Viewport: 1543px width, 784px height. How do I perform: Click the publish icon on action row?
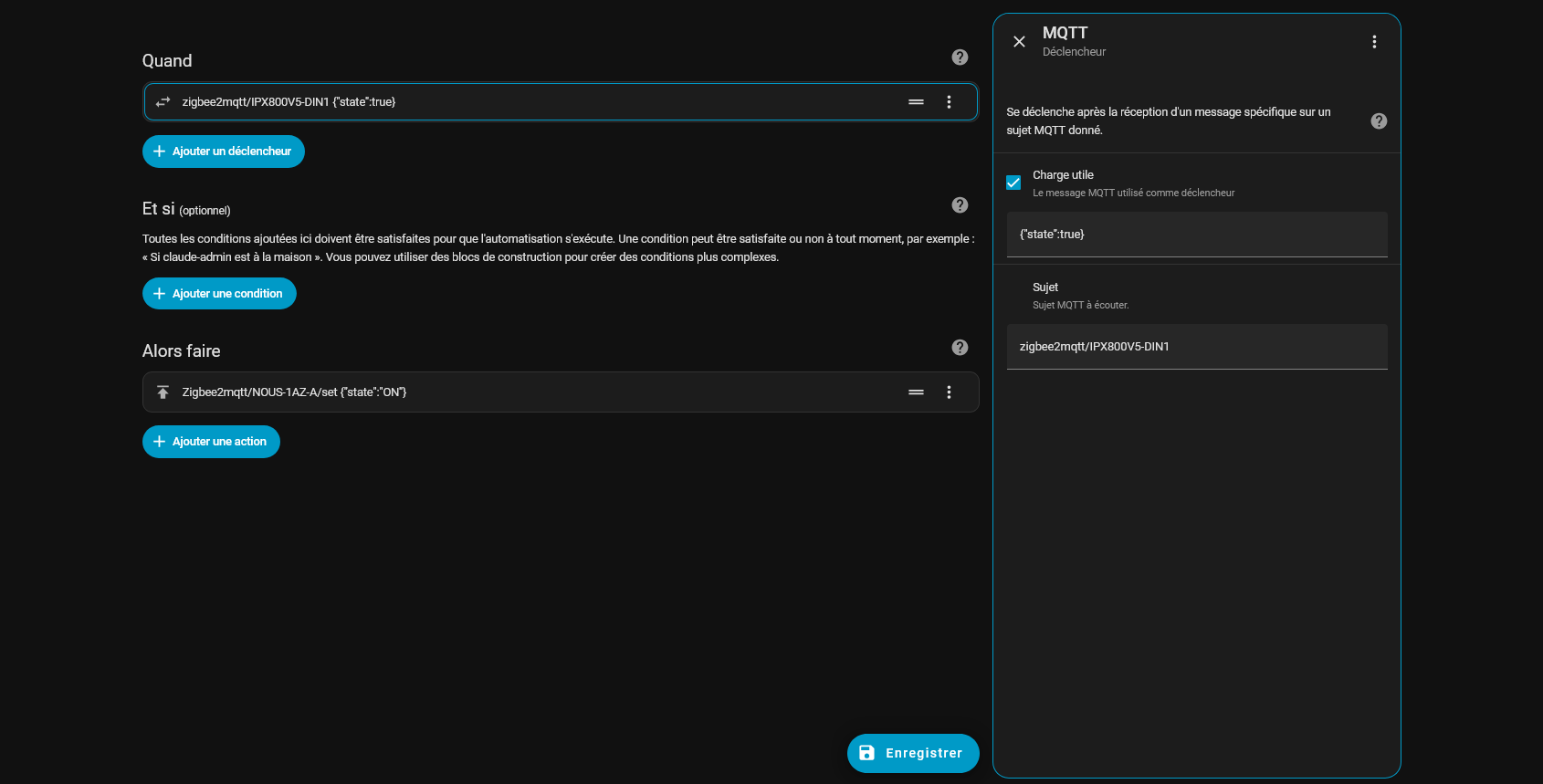click(x=163, y=392)
